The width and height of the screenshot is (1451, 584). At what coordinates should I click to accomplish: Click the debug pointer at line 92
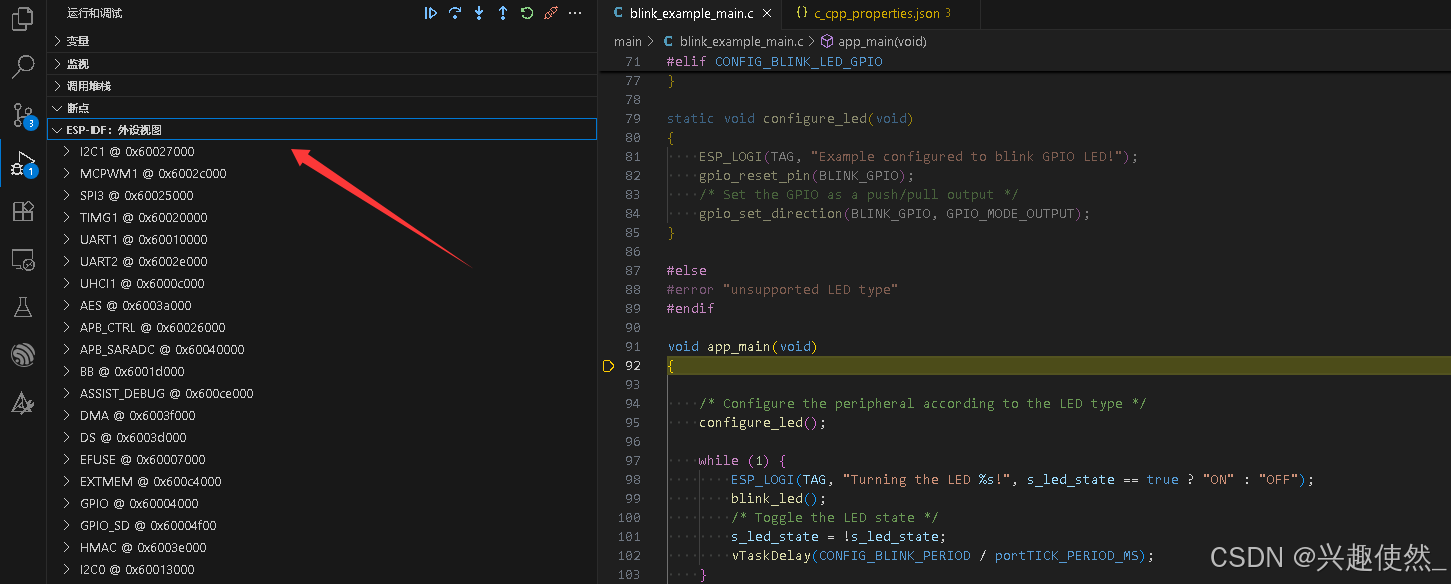(608, 366)
